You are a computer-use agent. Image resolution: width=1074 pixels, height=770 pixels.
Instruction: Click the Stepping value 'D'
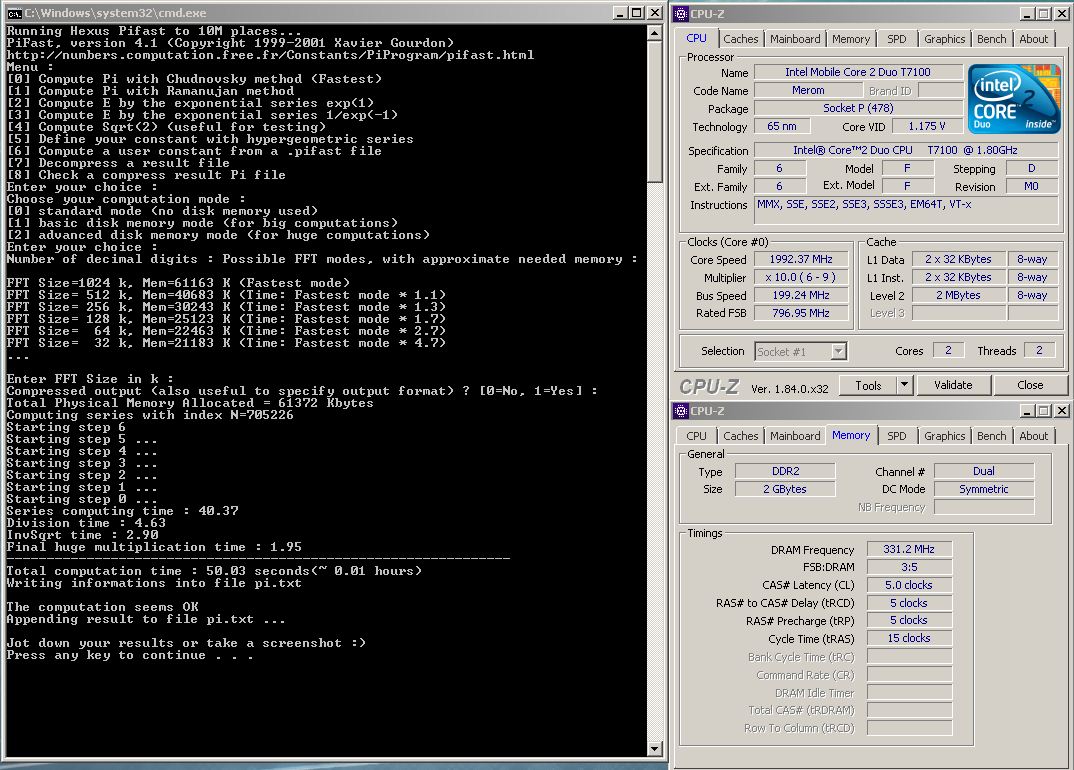1032,169
